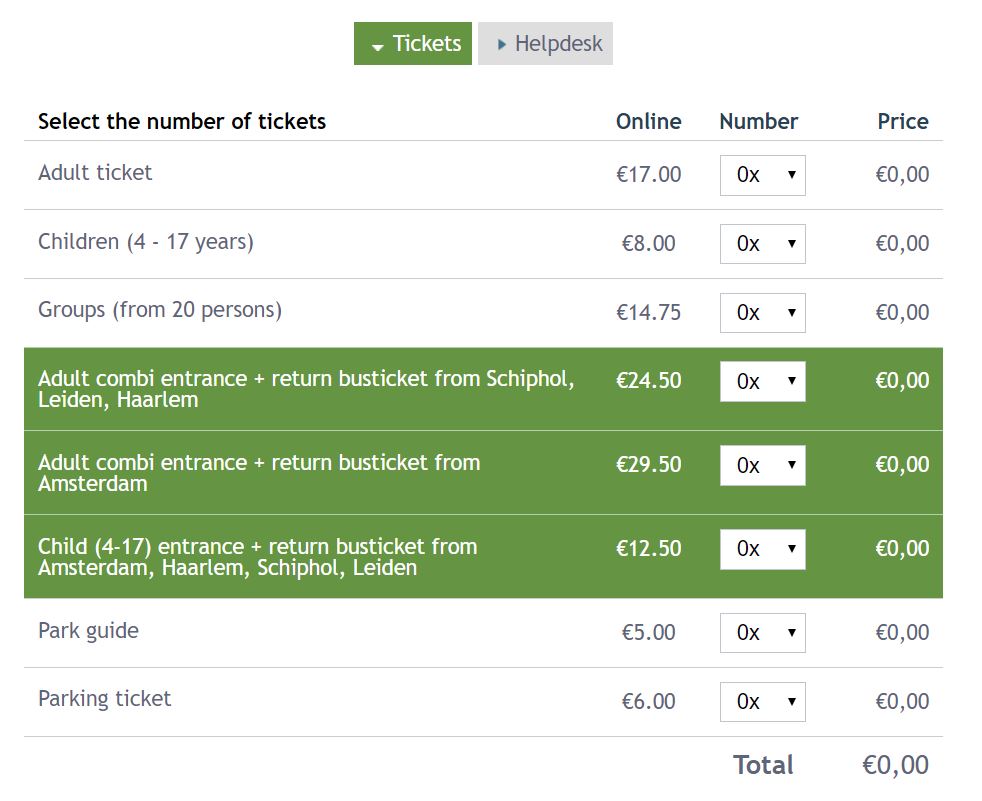Click the Helpdesk tab right-arrow icon
This screenshot has height=801, width=982.
coord(502,45)
